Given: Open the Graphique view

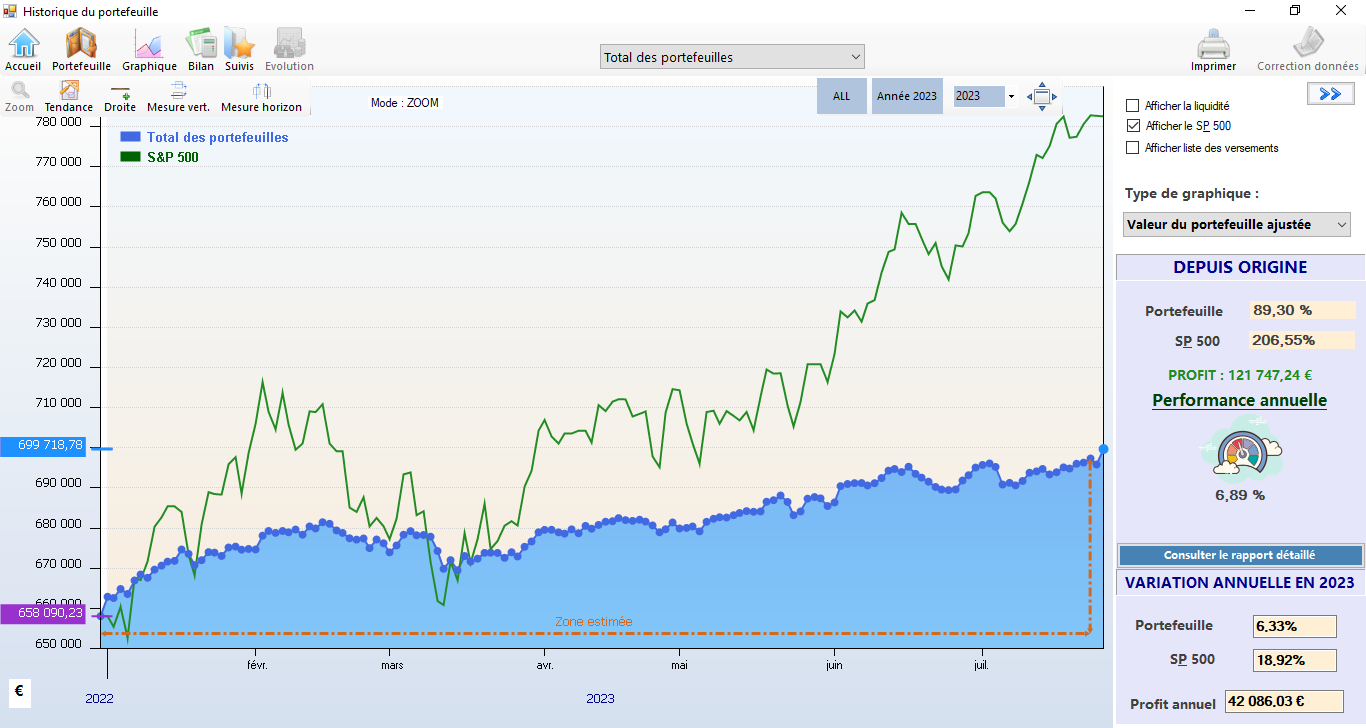Looking at the screenshot, I should coord(149,49).
